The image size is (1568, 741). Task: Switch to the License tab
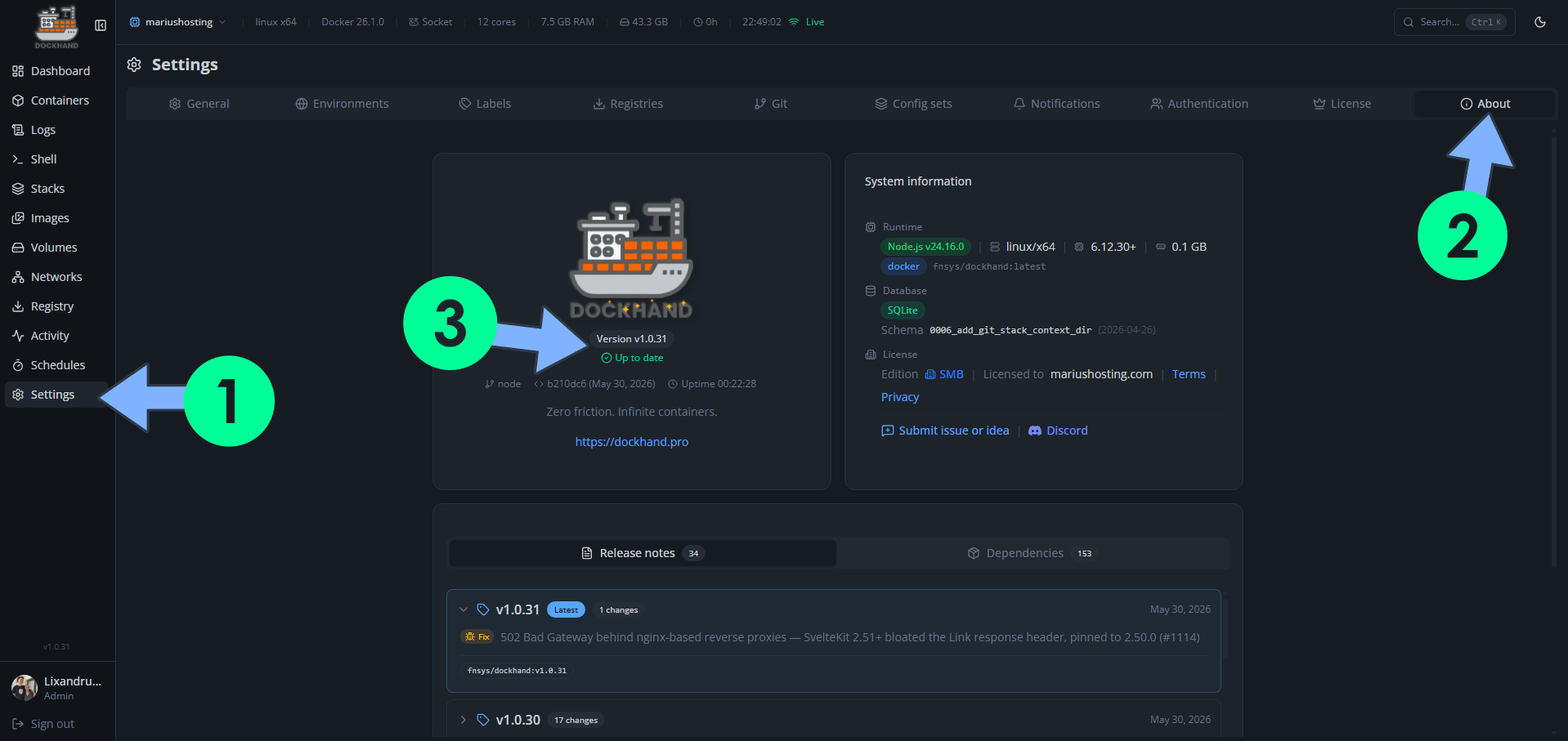pos(1342,104)
